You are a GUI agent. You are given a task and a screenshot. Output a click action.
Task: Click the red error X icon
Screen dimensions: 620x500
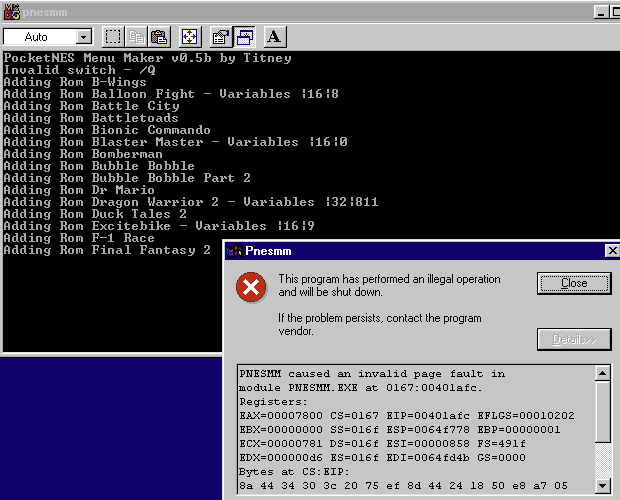coord(251,287)
